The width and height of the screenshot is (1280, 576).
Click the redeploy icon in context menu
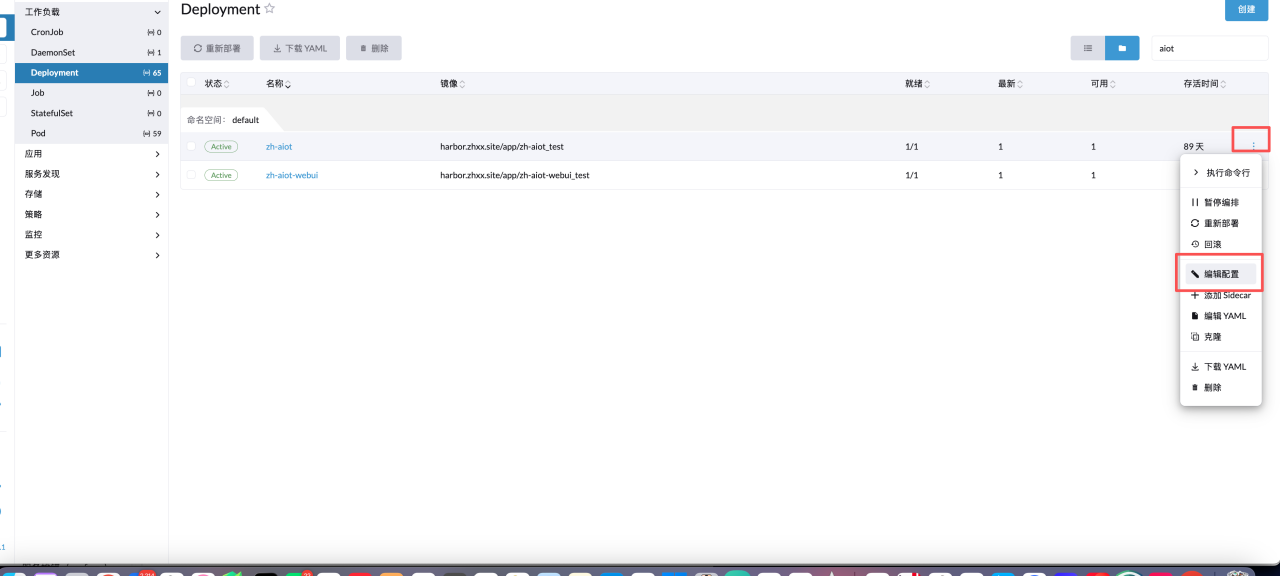coord(1194,223)
